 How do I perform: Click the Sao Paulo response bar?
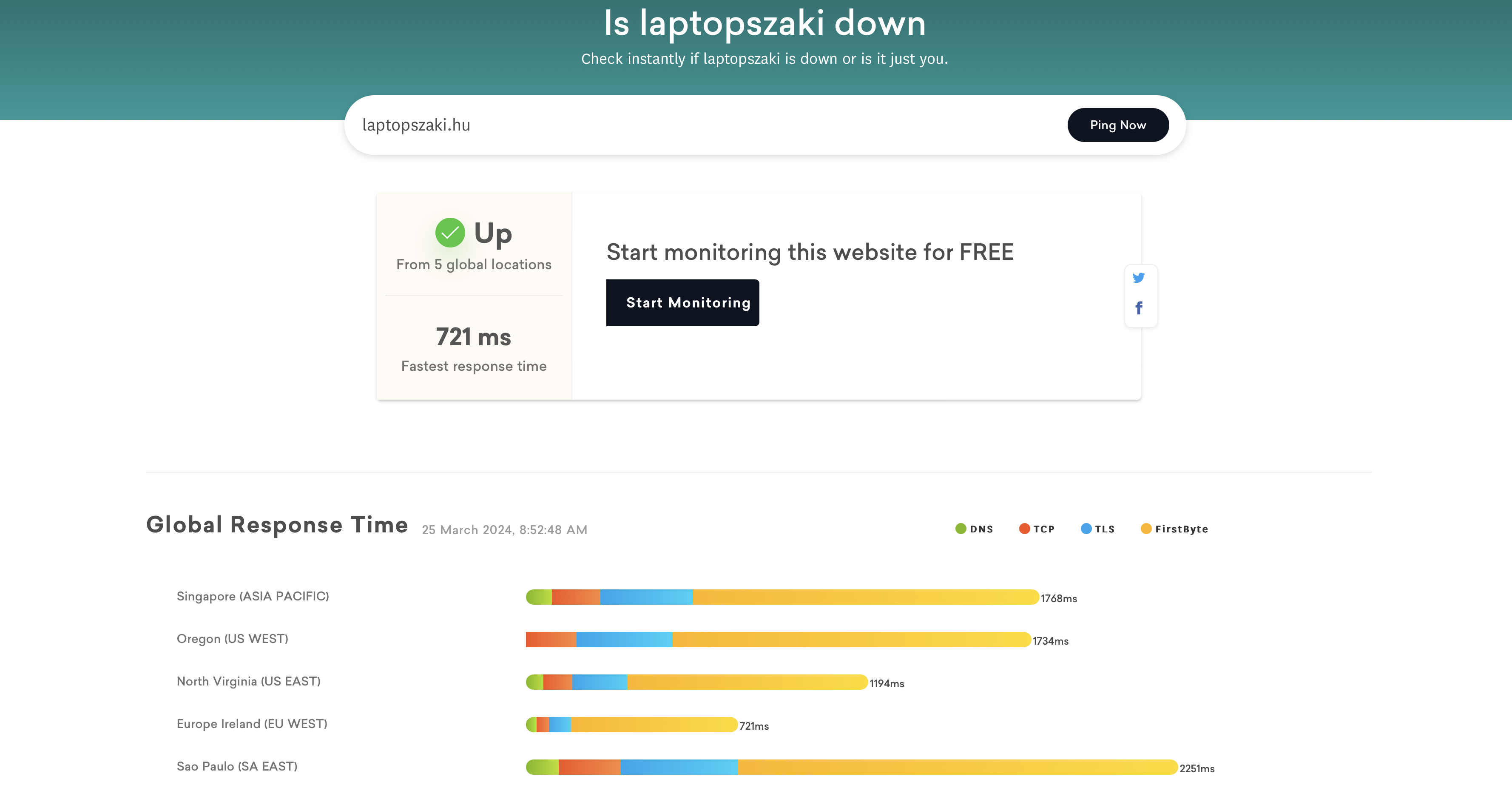(x=851, y=768)
